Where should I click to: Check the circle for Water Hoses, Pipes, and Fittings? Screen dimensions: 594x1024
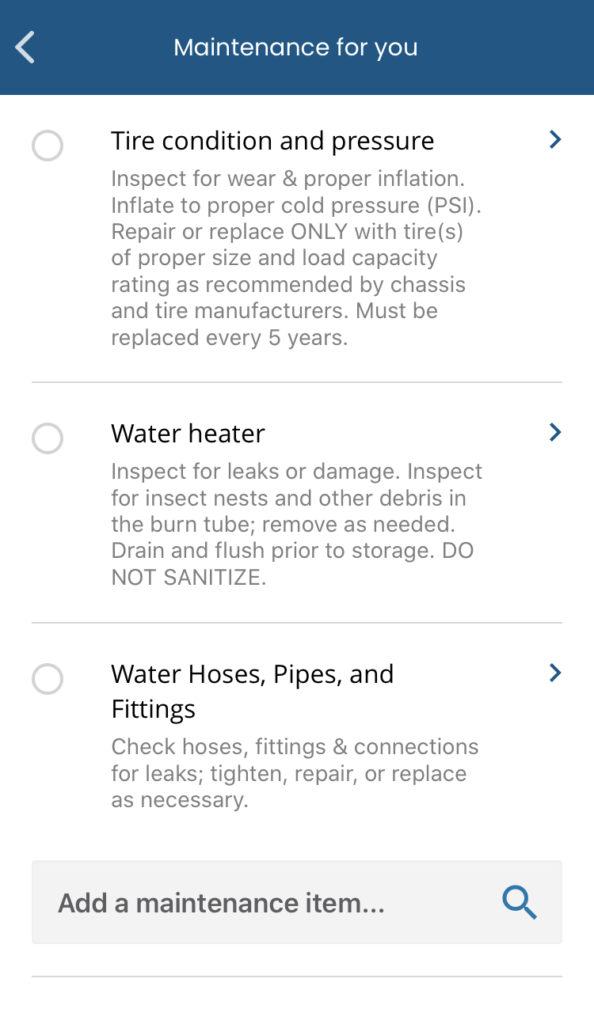46,679
